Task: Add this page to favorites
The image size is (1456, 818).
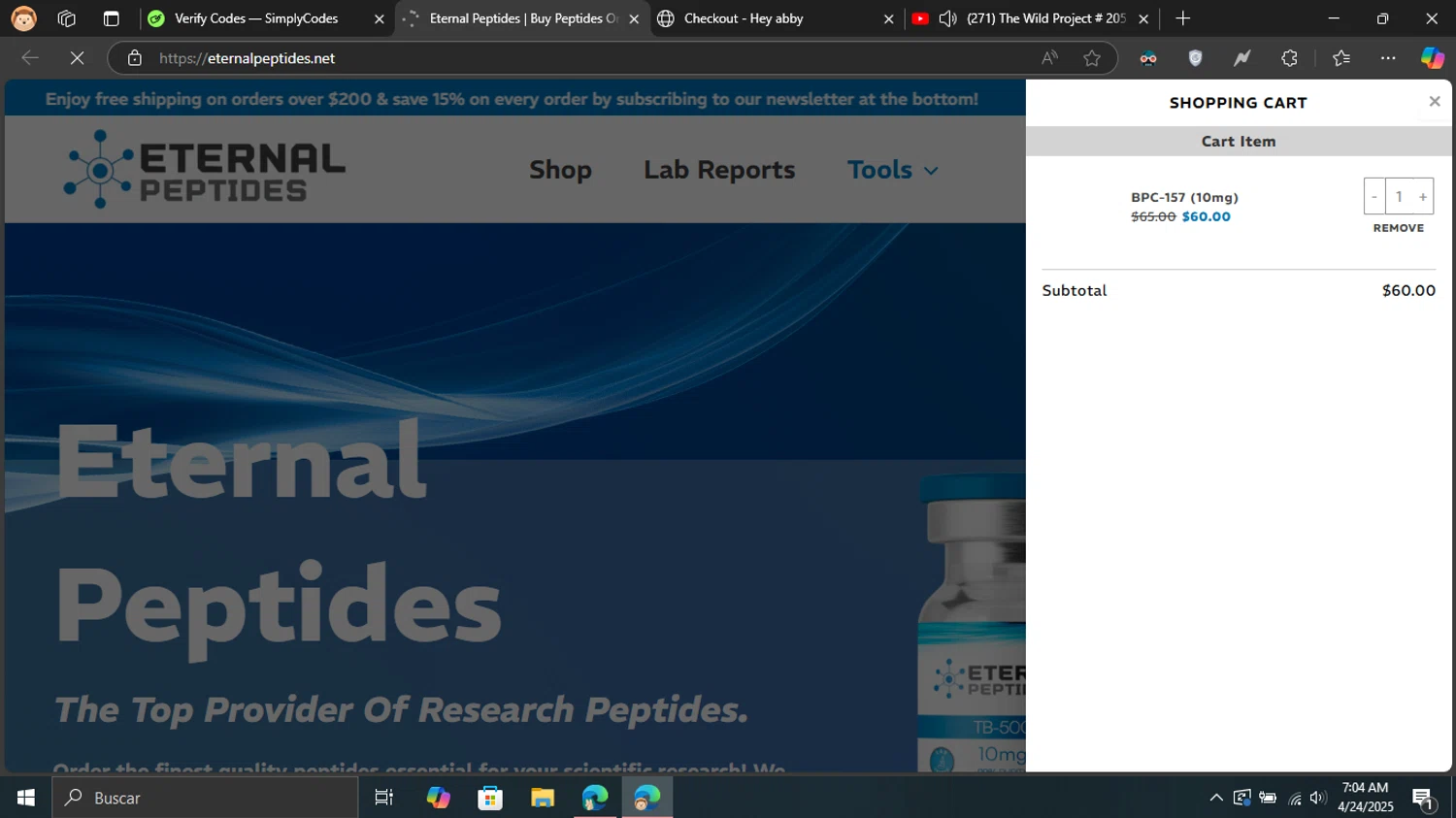Action: click(1092, 58)
